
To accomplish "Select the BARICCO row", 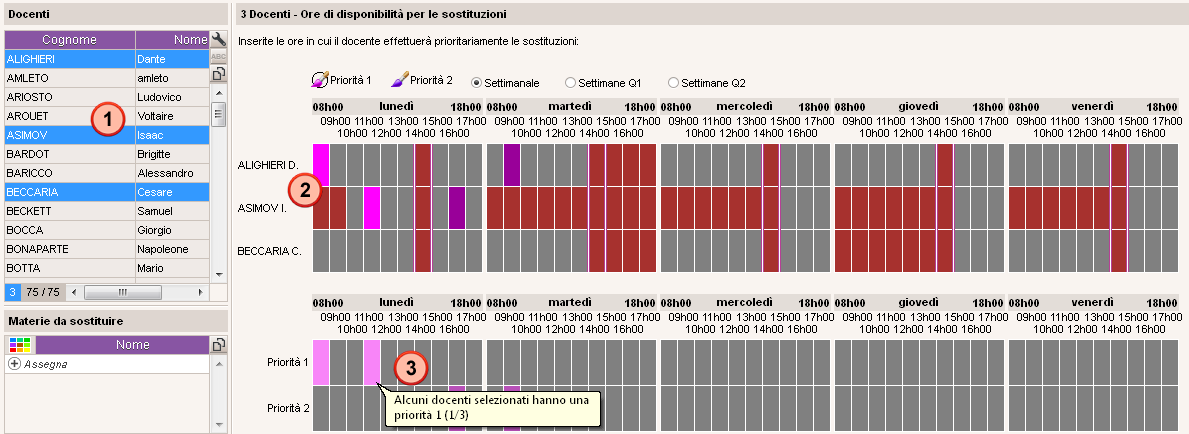I will [107, 173].
